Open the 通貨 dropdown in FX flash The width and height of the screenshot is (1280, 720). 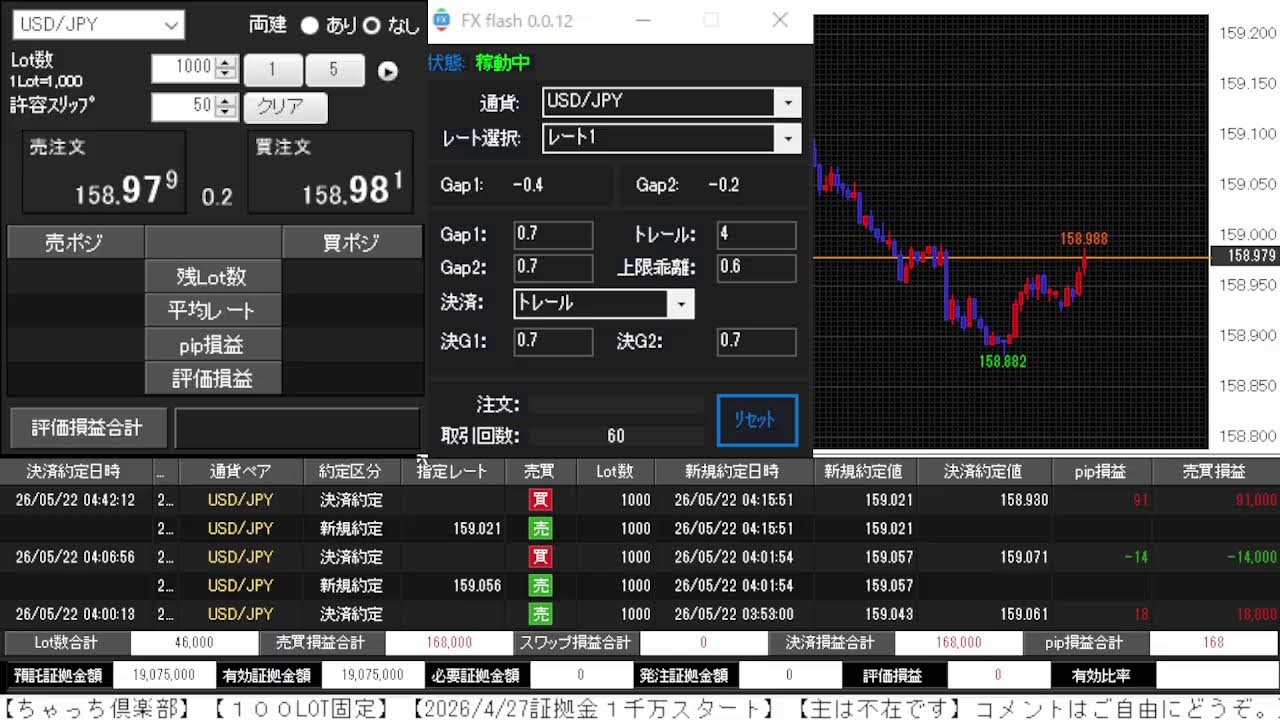click(672, 101)
